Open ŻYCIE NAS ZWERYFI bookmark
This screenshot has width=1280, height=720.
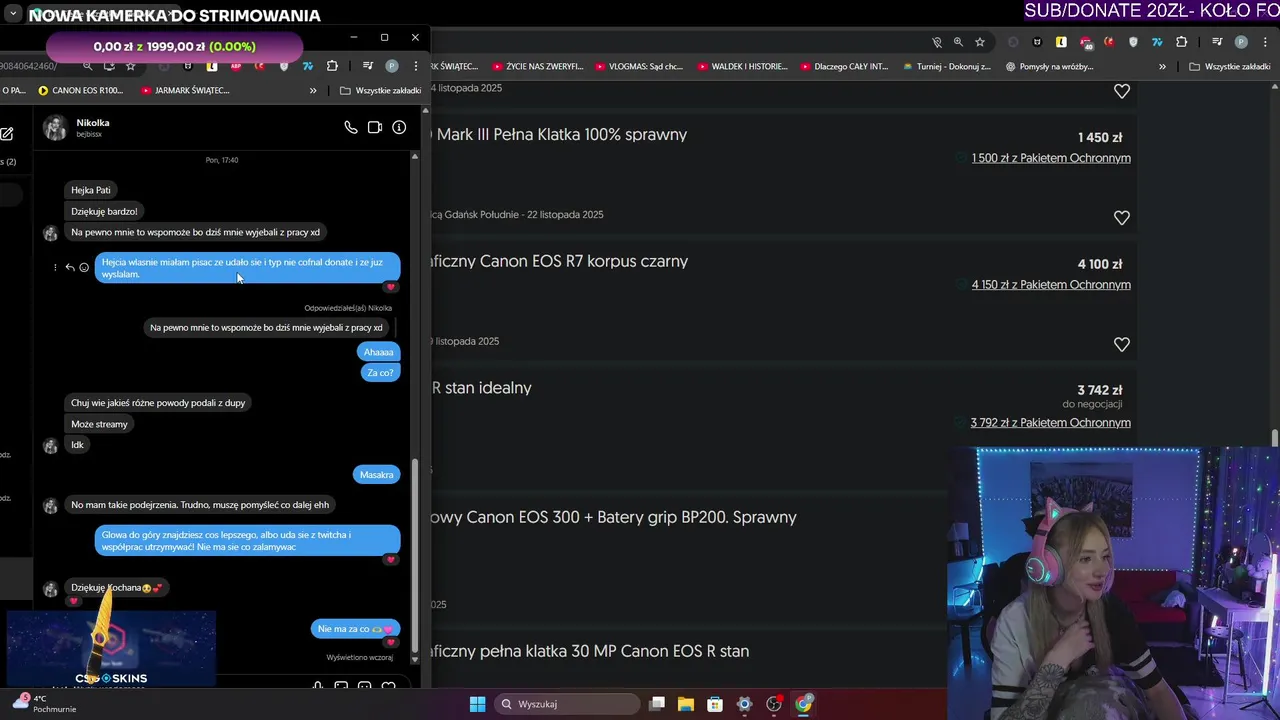pos(537,66)
